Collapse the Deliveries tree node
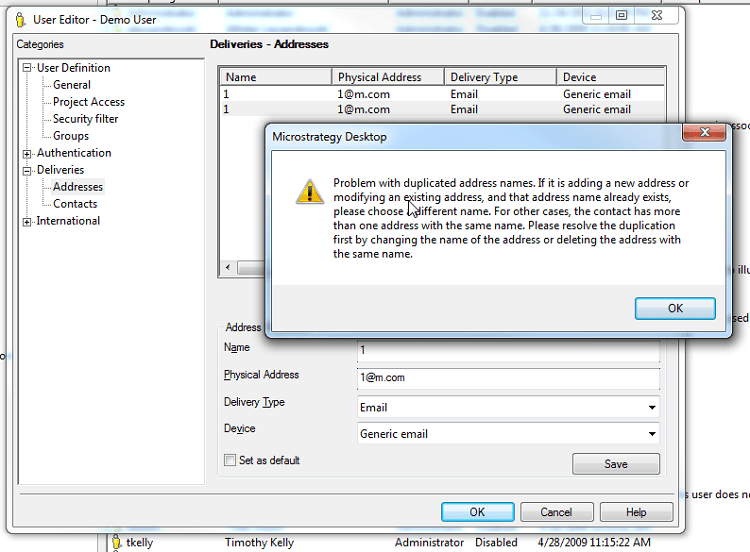This screenshot has width=750, height=552. [27, 170]
